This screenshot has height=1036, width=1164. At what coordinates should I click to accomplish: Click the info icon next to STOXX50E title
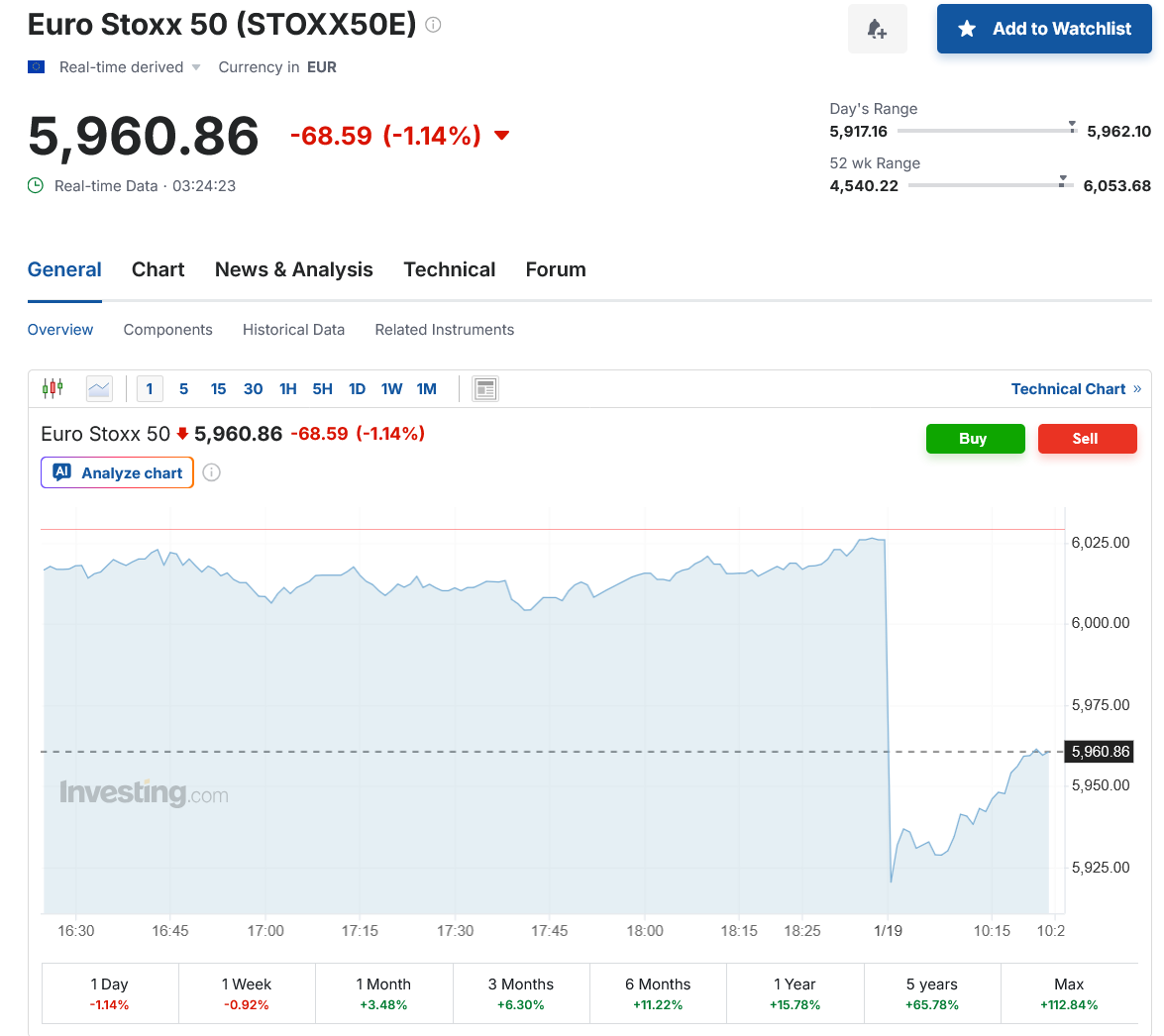coord(433,25)
